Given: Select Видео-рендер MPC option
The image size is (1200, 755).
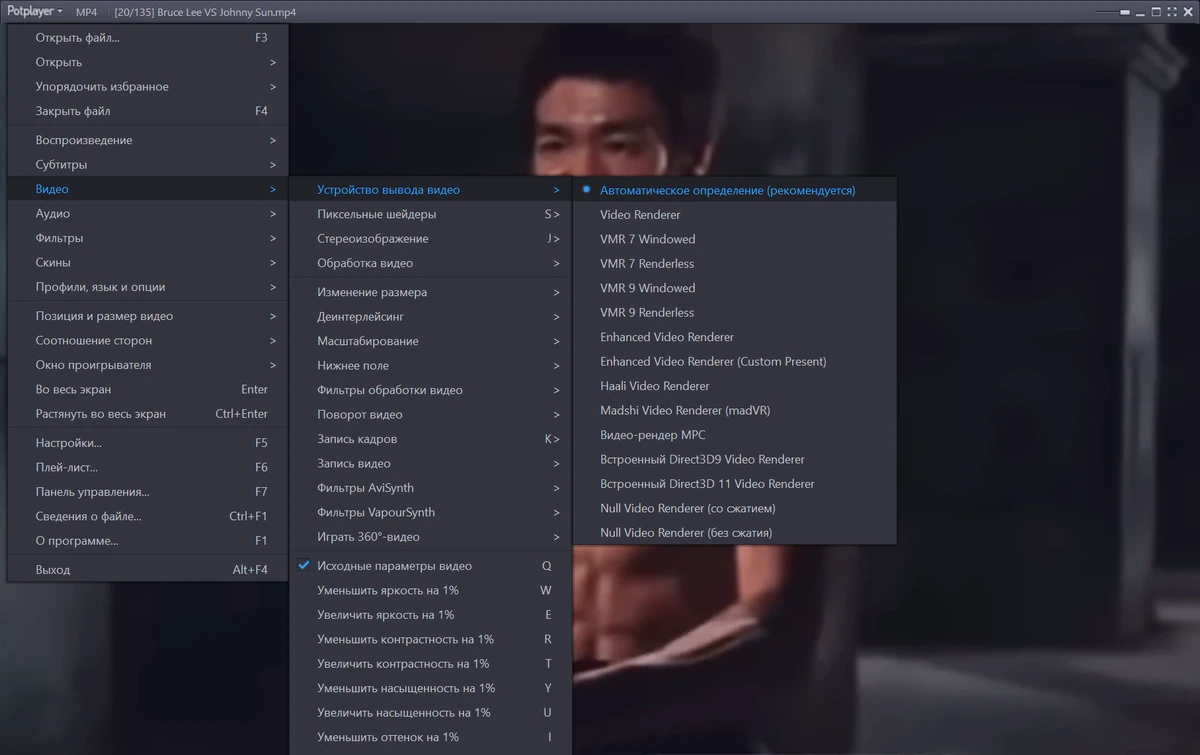Looking at the screenshot, I should pyautogui.click(x=735, y=435).
